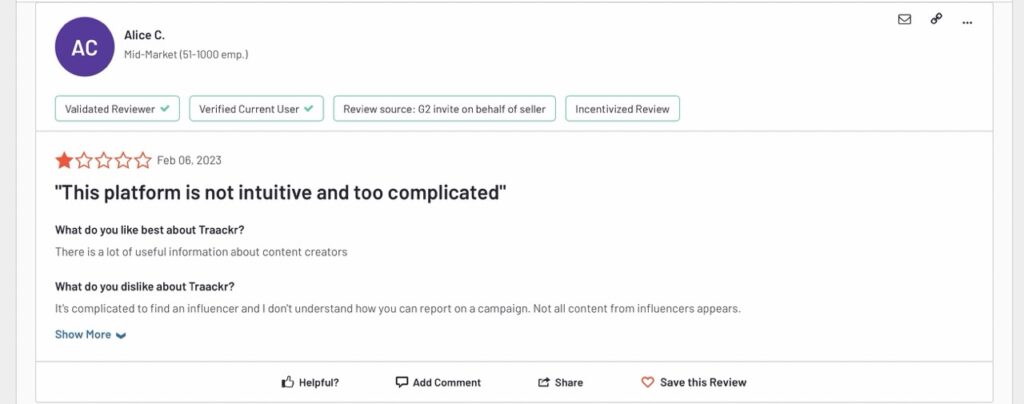Click the thumbs-up Helpful icon
Image resolution: width=1024 pixels, height=404 pixels.
tap(287, 382)
